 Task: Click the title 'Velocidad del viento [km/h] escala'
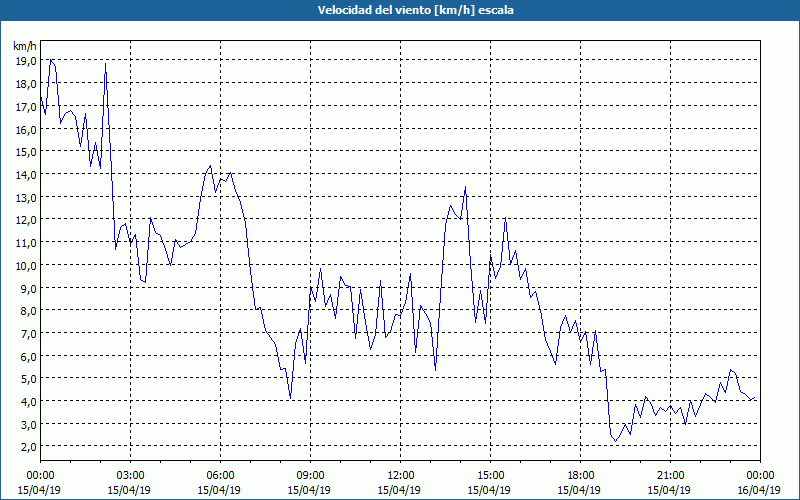click(x=415, y=10)
